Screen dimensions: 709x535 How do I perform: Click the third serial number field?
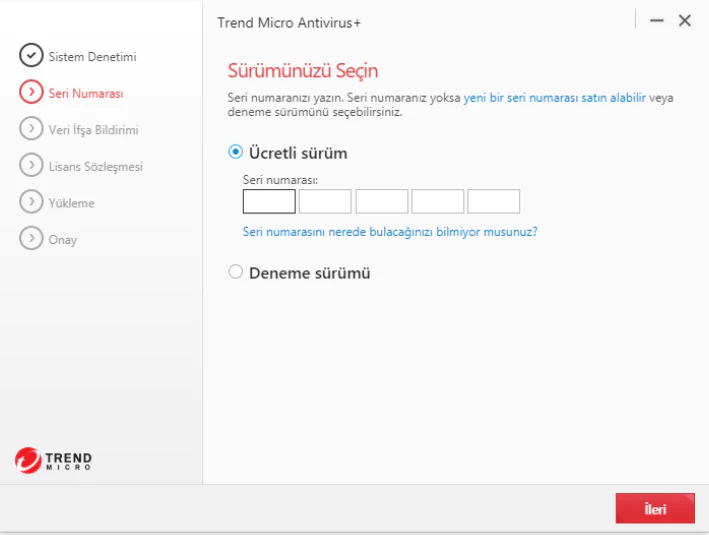(x=381, y=201)
